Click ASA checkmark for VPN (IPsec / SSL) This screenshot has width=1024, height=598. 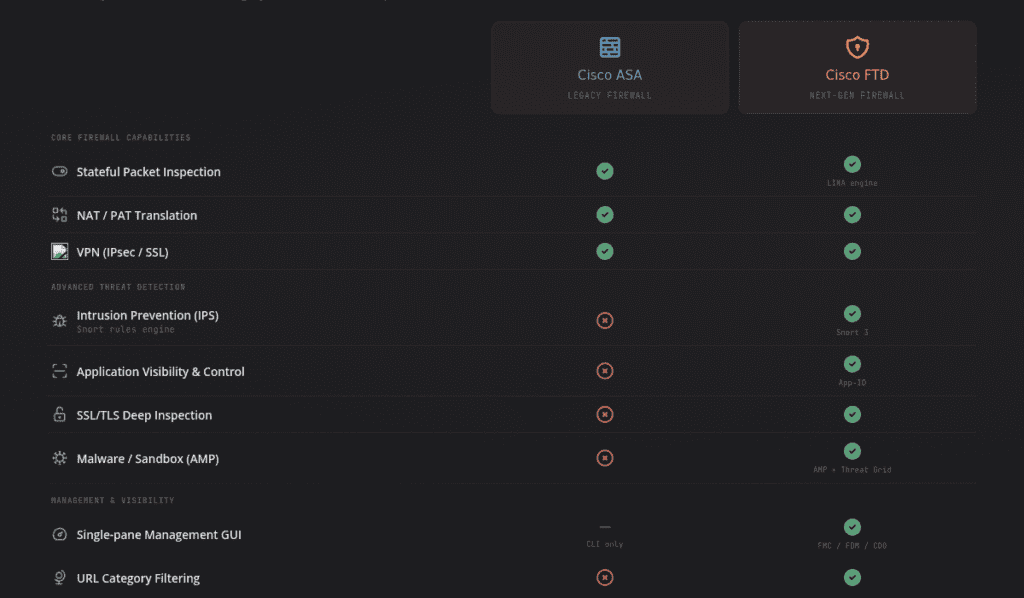point(605,251)
